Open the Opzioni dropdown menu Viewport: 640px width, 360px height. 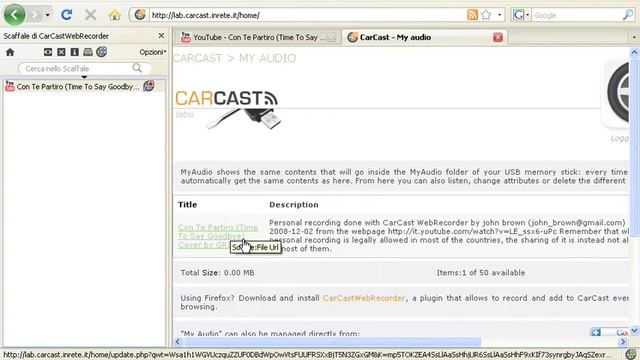click(153, 52)
